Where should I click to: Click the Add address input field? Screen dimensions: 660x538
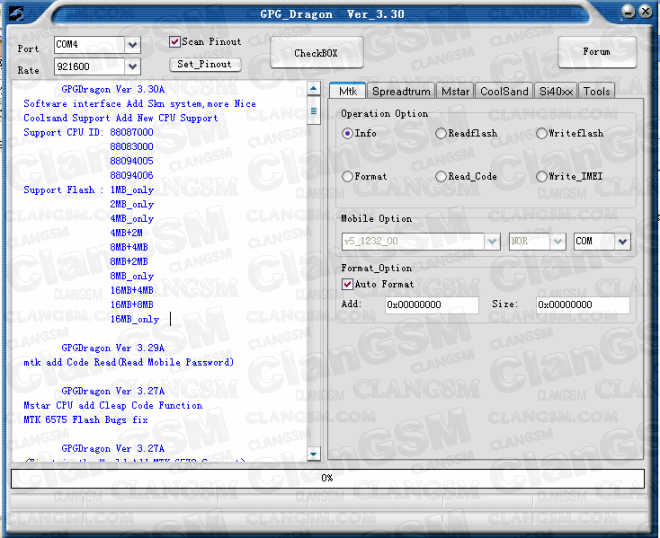432,305
